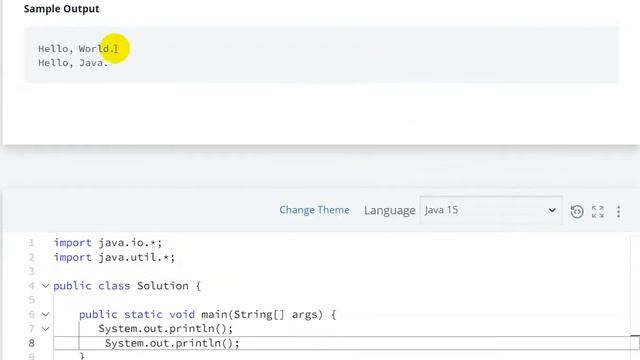Screen dimensions: 640x360
Task: Click the 'public static void main' line
Action: pyautogui.click(x=207, y=314)
